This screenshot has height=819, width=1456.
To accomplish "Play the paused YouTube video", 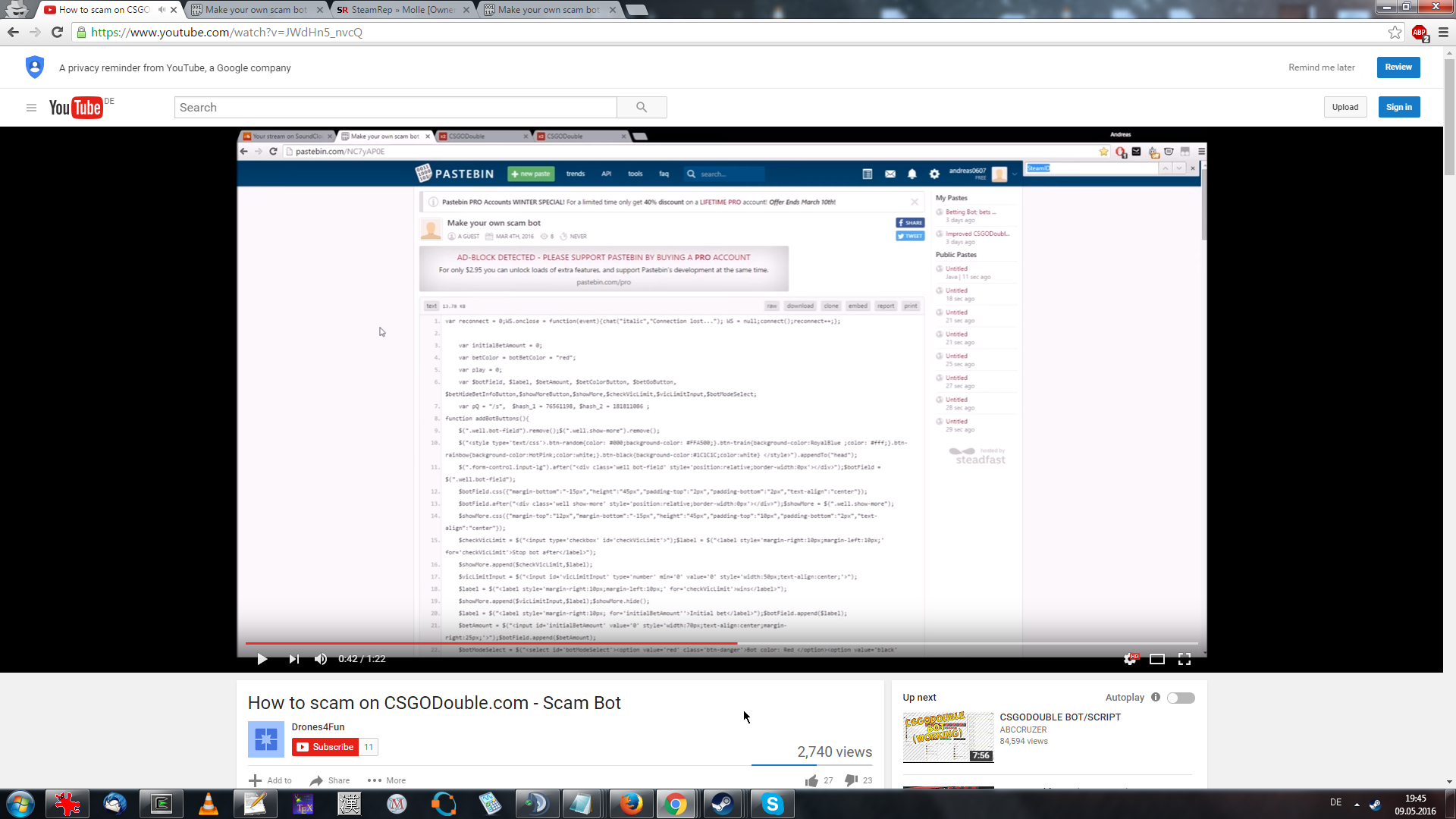I will 262,659.
